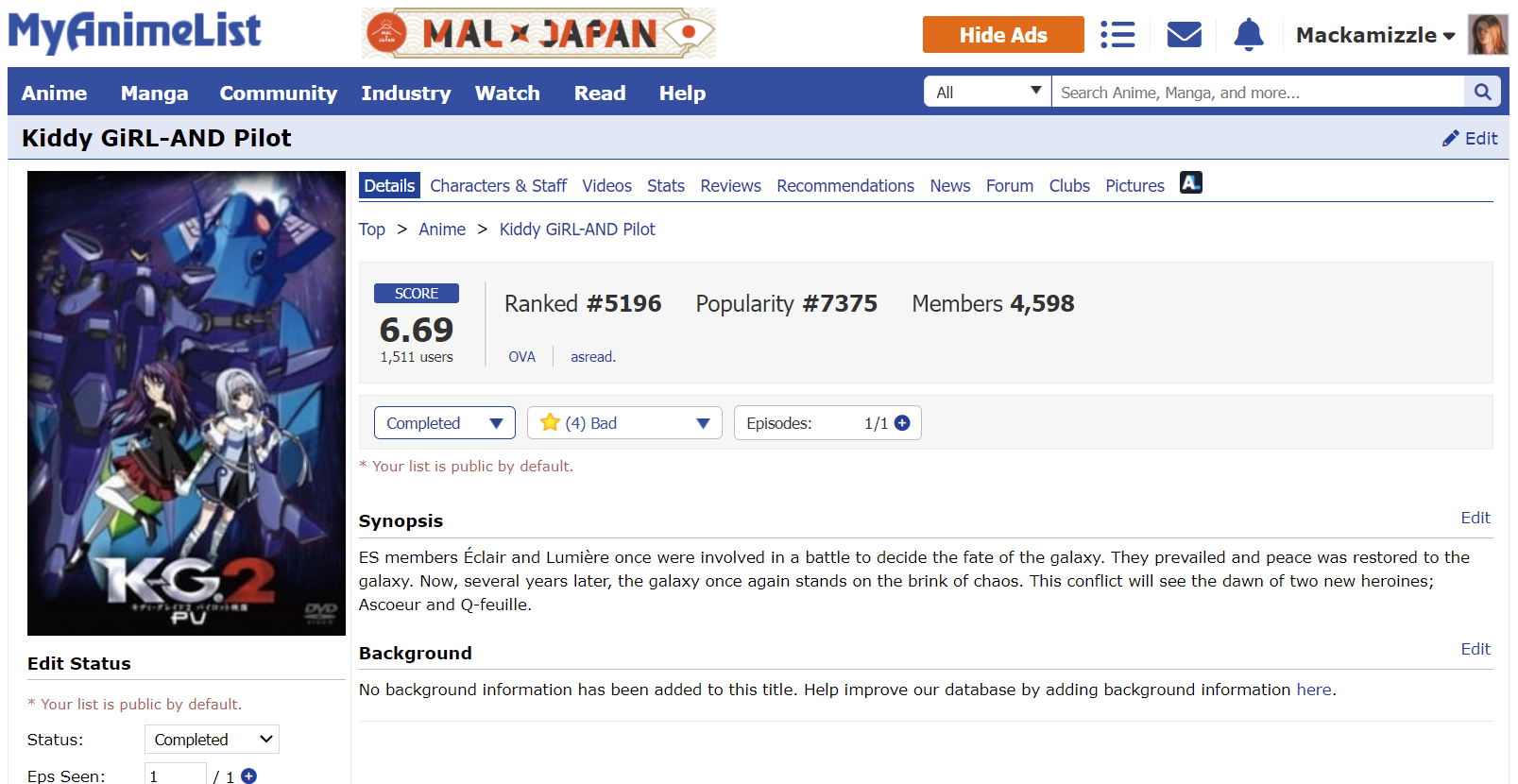The height and width of the screenshot is (784, 1518).
Task: Click the 1,511 users text
Action: point(417,357)
